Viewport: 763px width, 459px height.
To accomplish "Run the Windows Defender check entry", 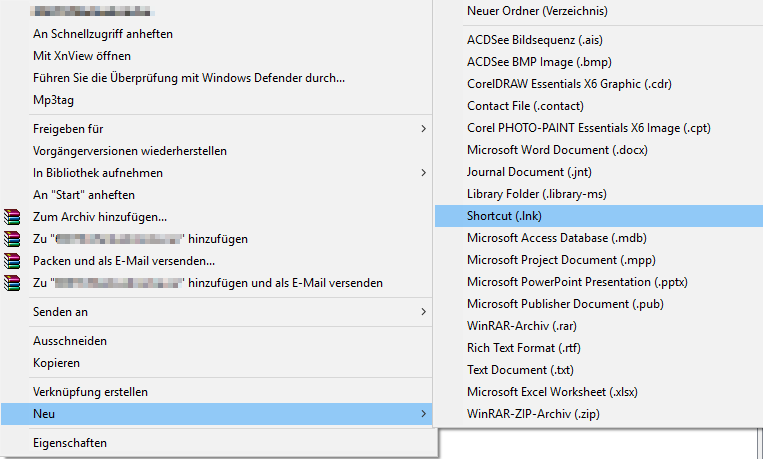I will click(x=189, y=78).
